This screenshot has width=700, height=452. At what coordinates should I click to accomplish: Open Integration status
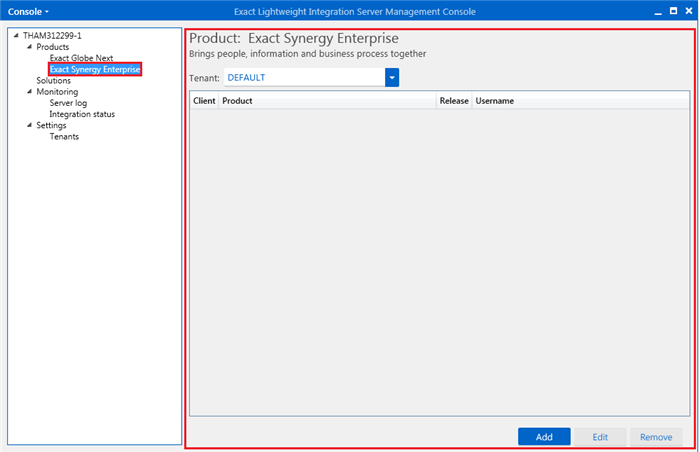pos(82,114)
